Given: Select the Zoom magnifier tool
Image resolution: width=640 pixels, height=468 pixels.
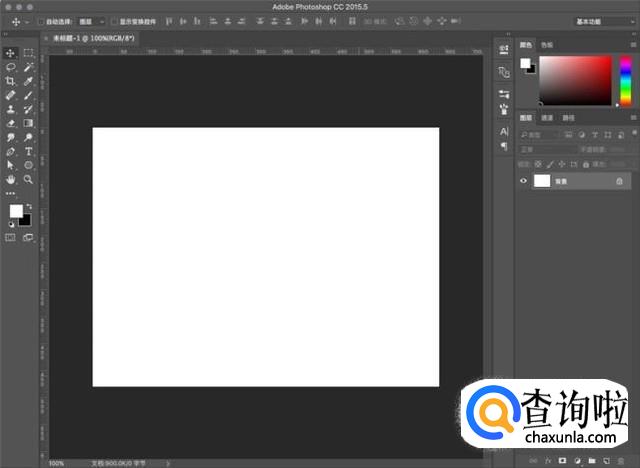Looking at the screenshot, I should click(x=28, y=179).
